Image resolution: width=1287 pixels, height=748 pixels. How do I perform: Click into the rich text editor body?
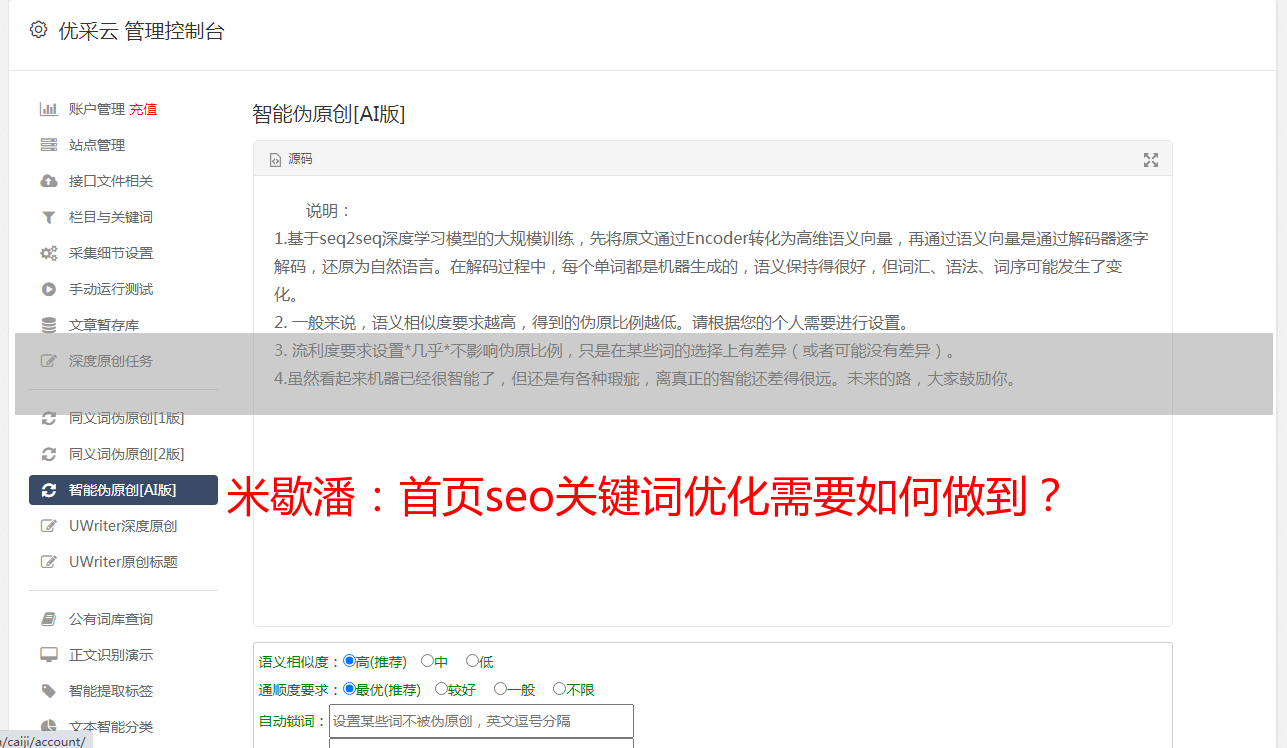pyautogui.click(x=712, y=400)
